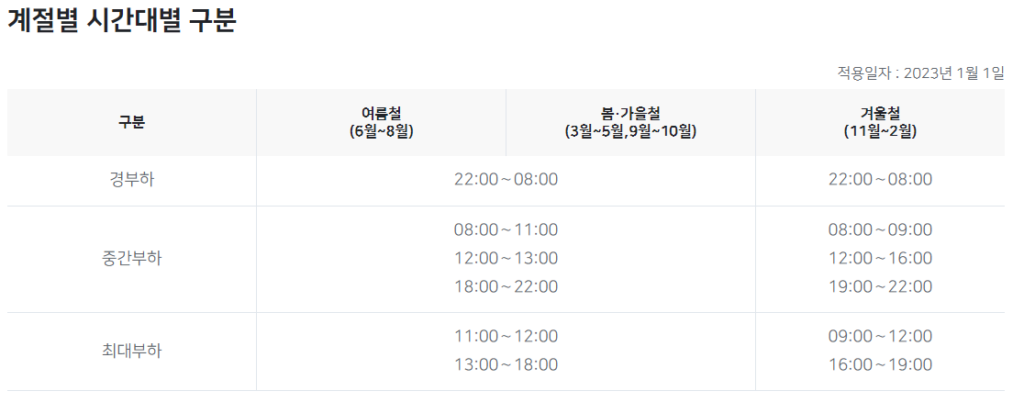1024x402 pixels.
Task: Click the 봄·가을철 column header
Action: 630,122
